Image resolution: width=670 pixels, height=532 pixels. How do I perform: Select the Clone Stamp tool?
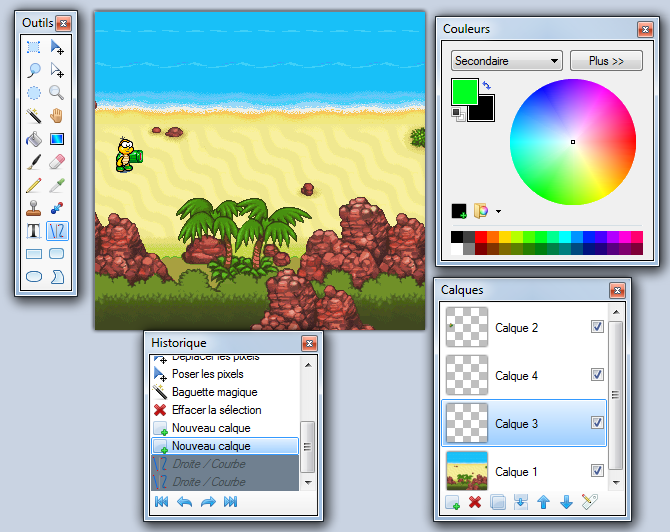33,209
